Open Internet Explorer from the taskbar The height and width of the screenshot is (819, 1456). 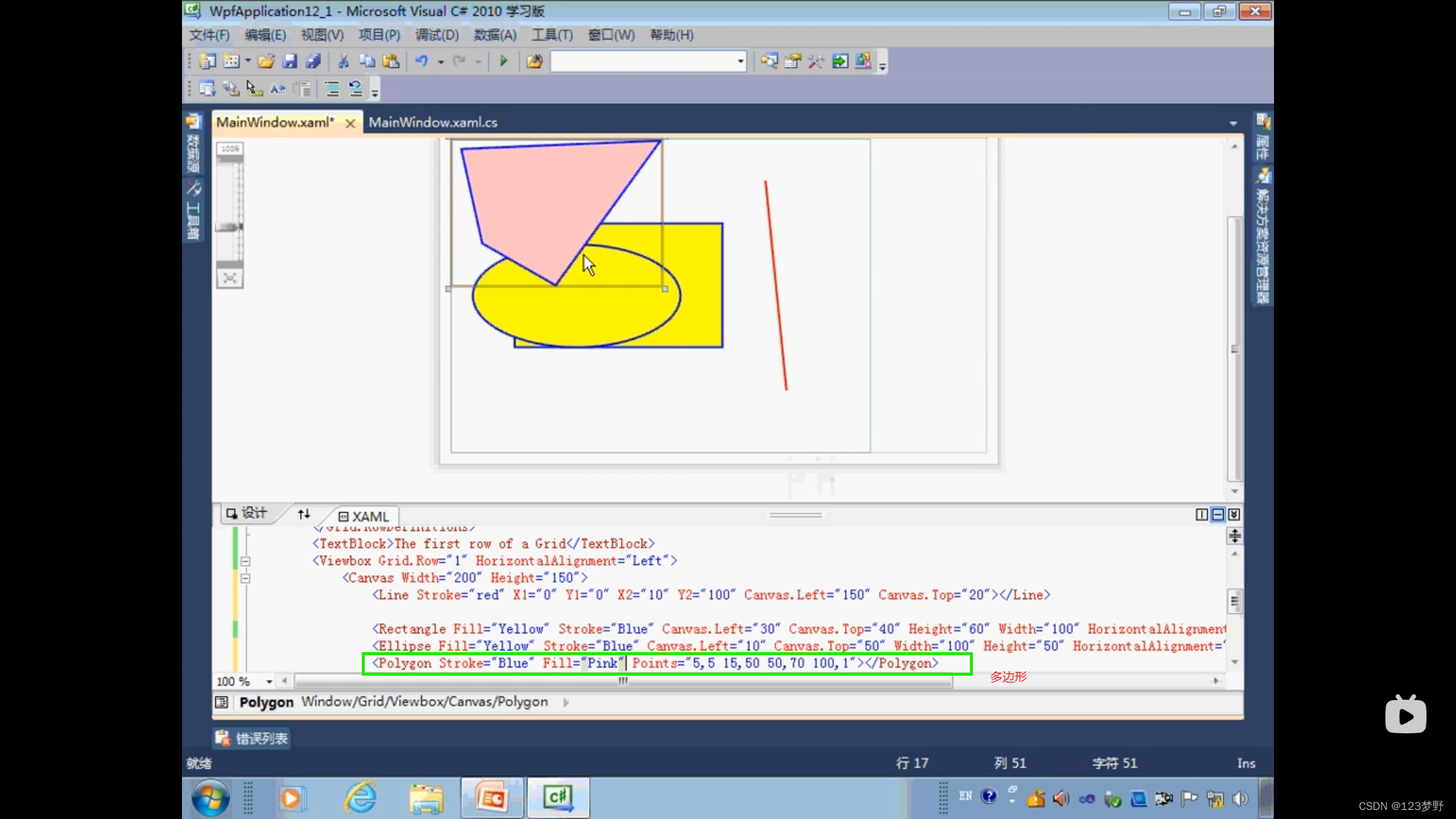coord(361,798)
